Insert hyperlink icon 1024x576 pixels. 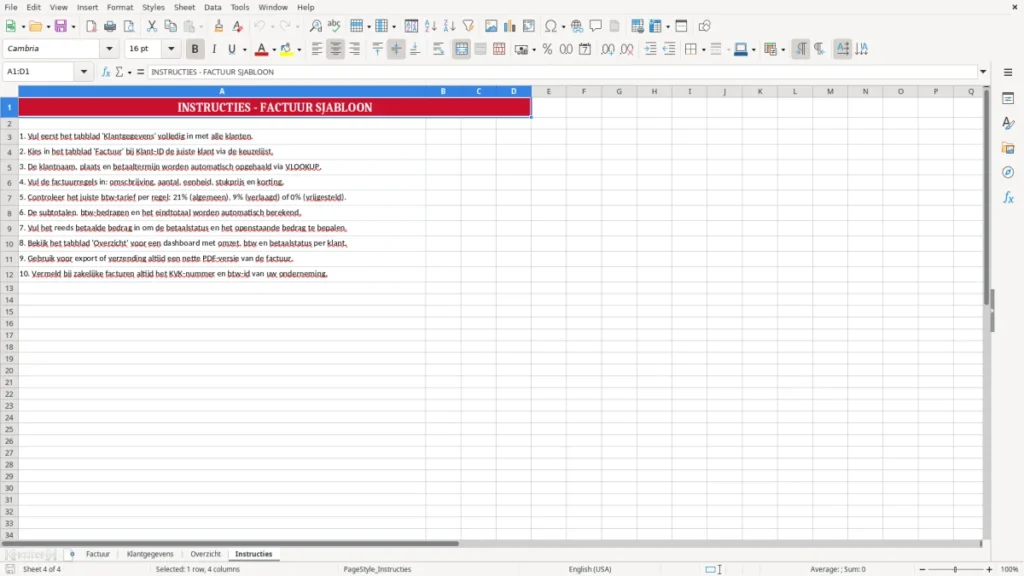tap(577, 26)
